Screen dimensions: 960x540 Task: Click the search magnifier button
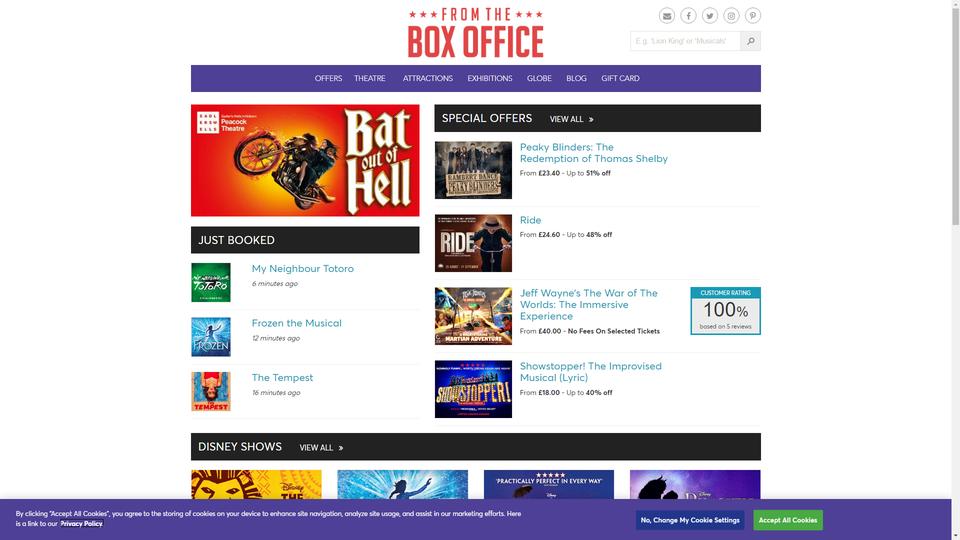pos(751,41)
